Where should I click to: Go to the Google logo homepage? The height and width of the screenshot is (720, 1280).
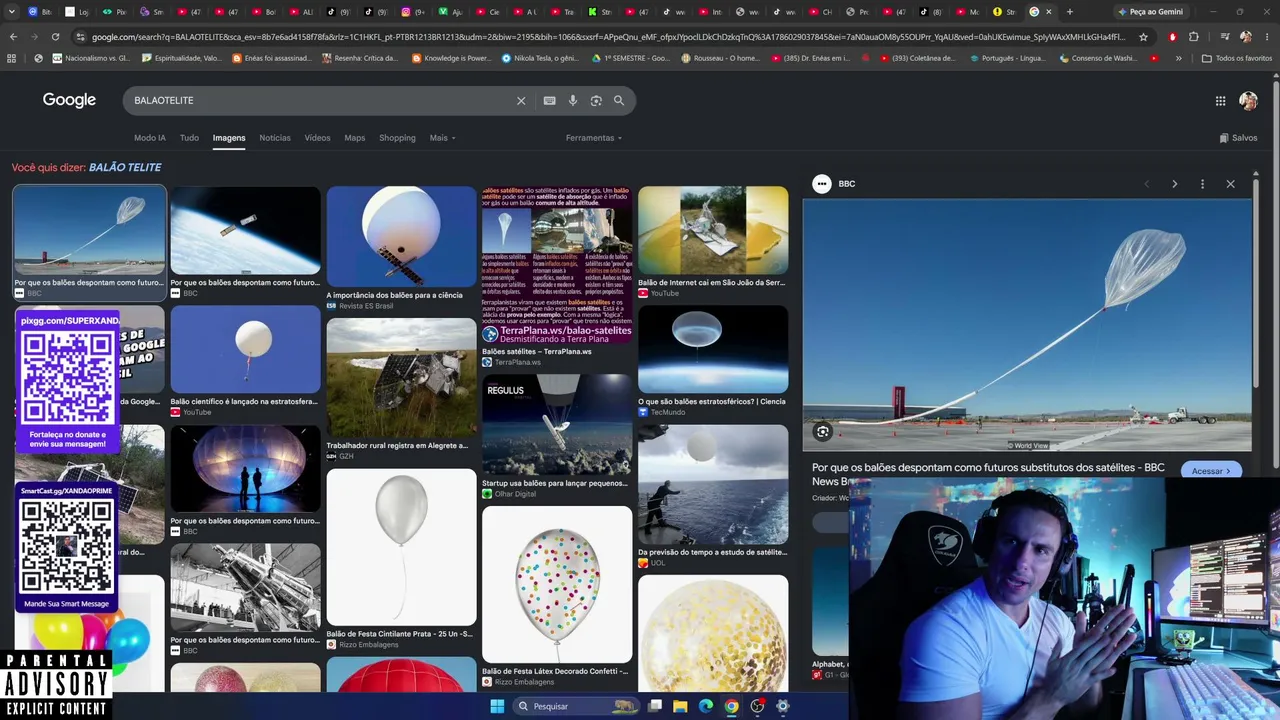pos(69,100)
